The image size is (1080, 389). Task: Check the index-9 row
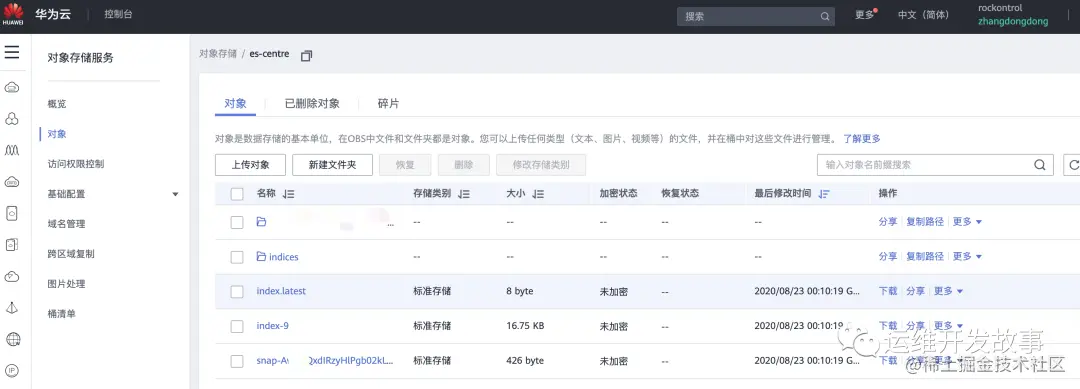click(237, 326)
